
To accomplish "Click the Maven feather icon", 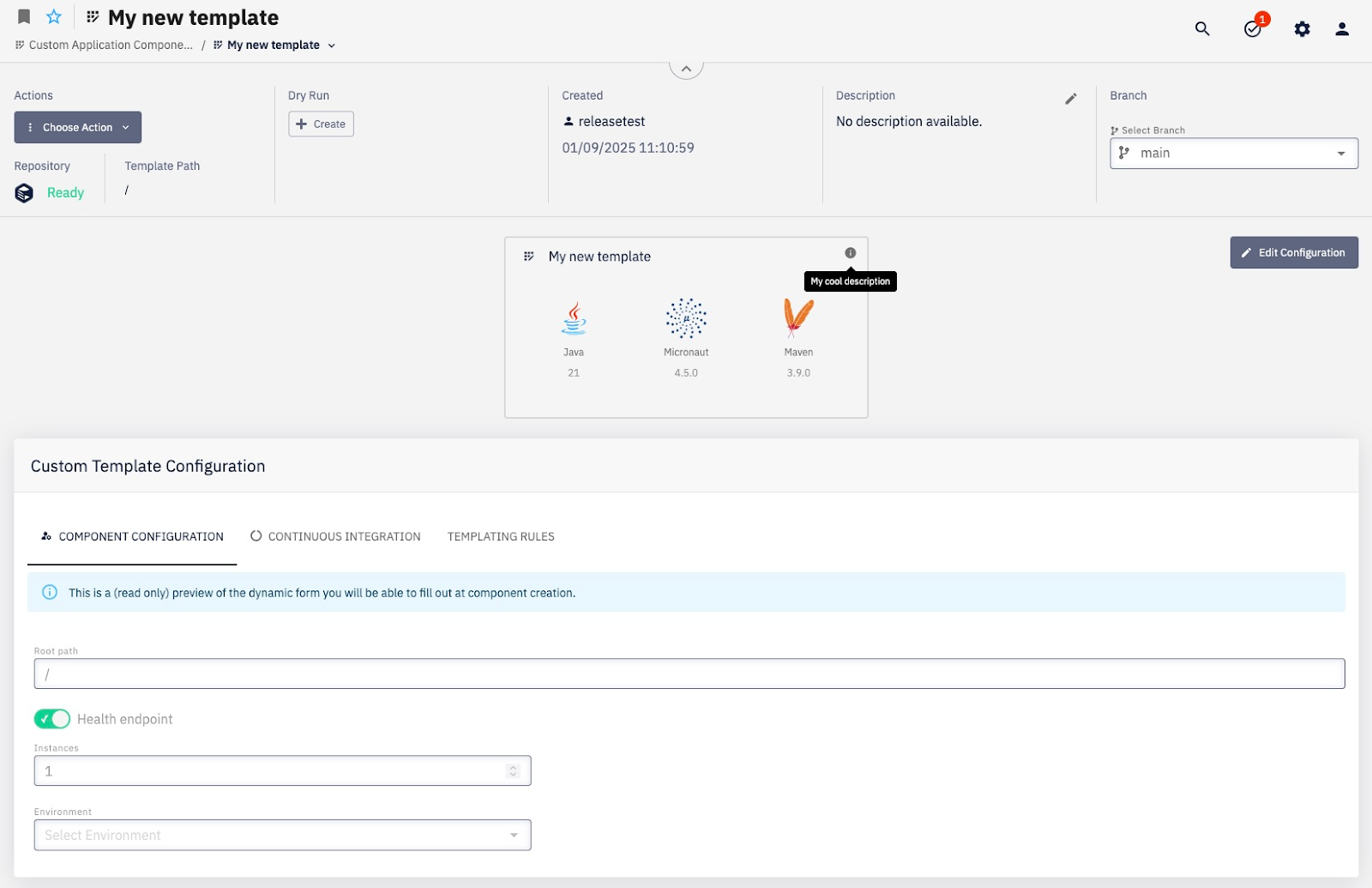I will [798, 317].
